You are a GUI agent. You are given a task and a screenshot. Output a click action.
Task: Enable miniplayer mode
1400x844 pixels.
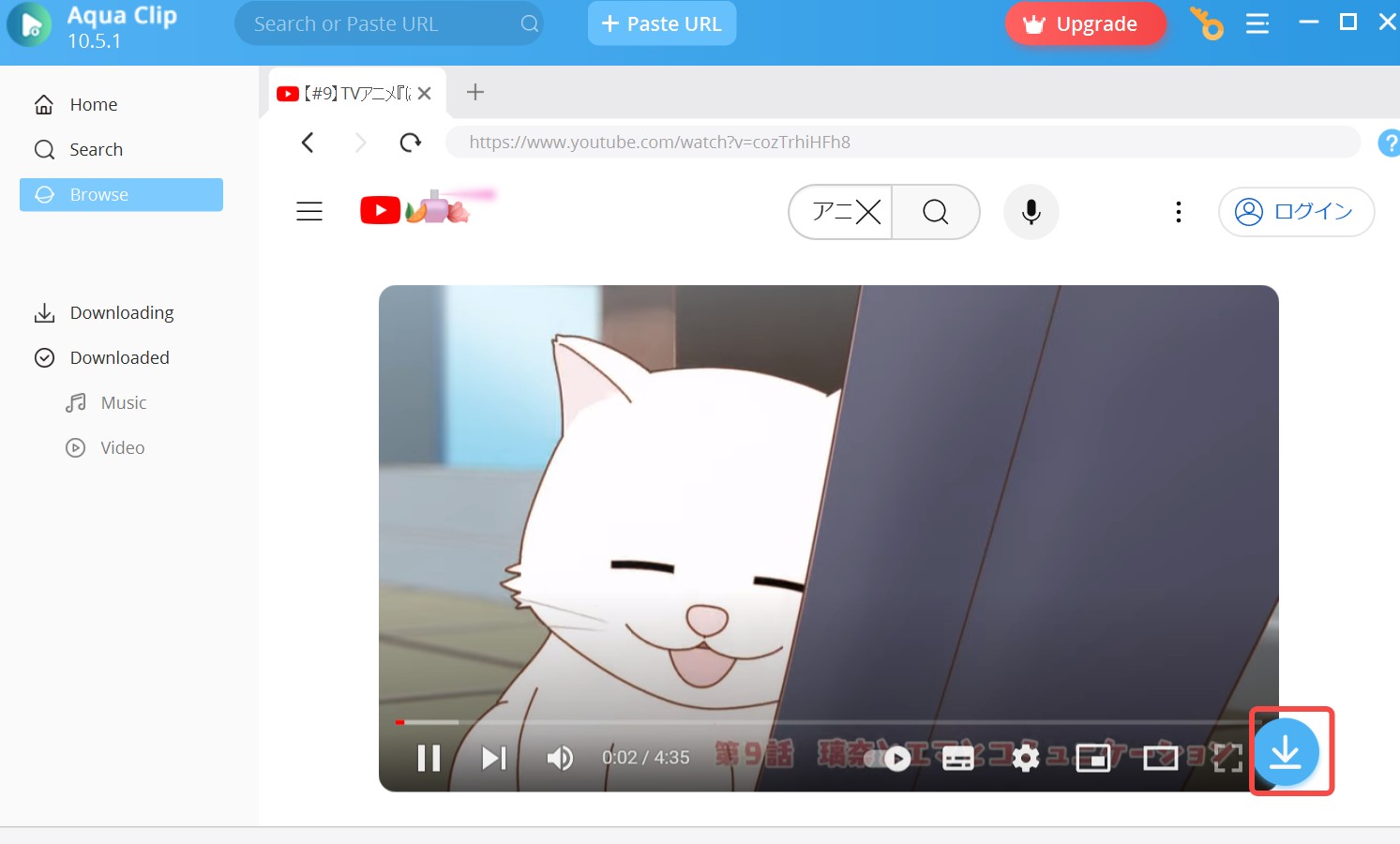click(x=1093, y=758)
